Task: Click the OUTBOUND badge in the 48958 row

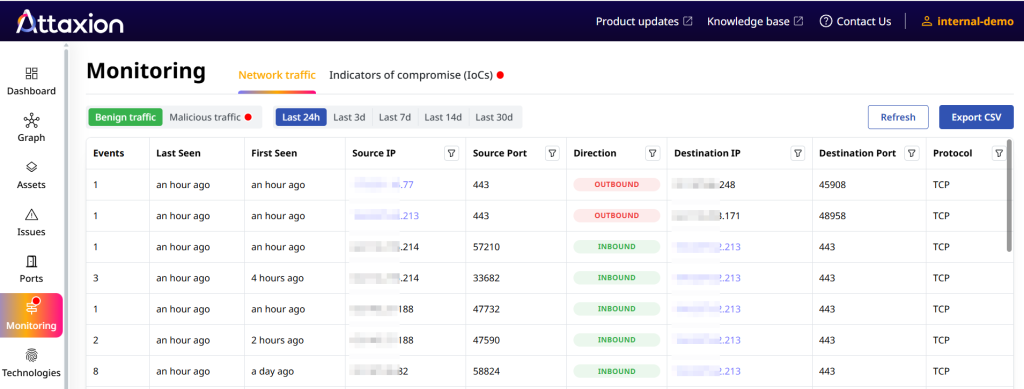Action: pyautogui.click(x=616, y=215)
